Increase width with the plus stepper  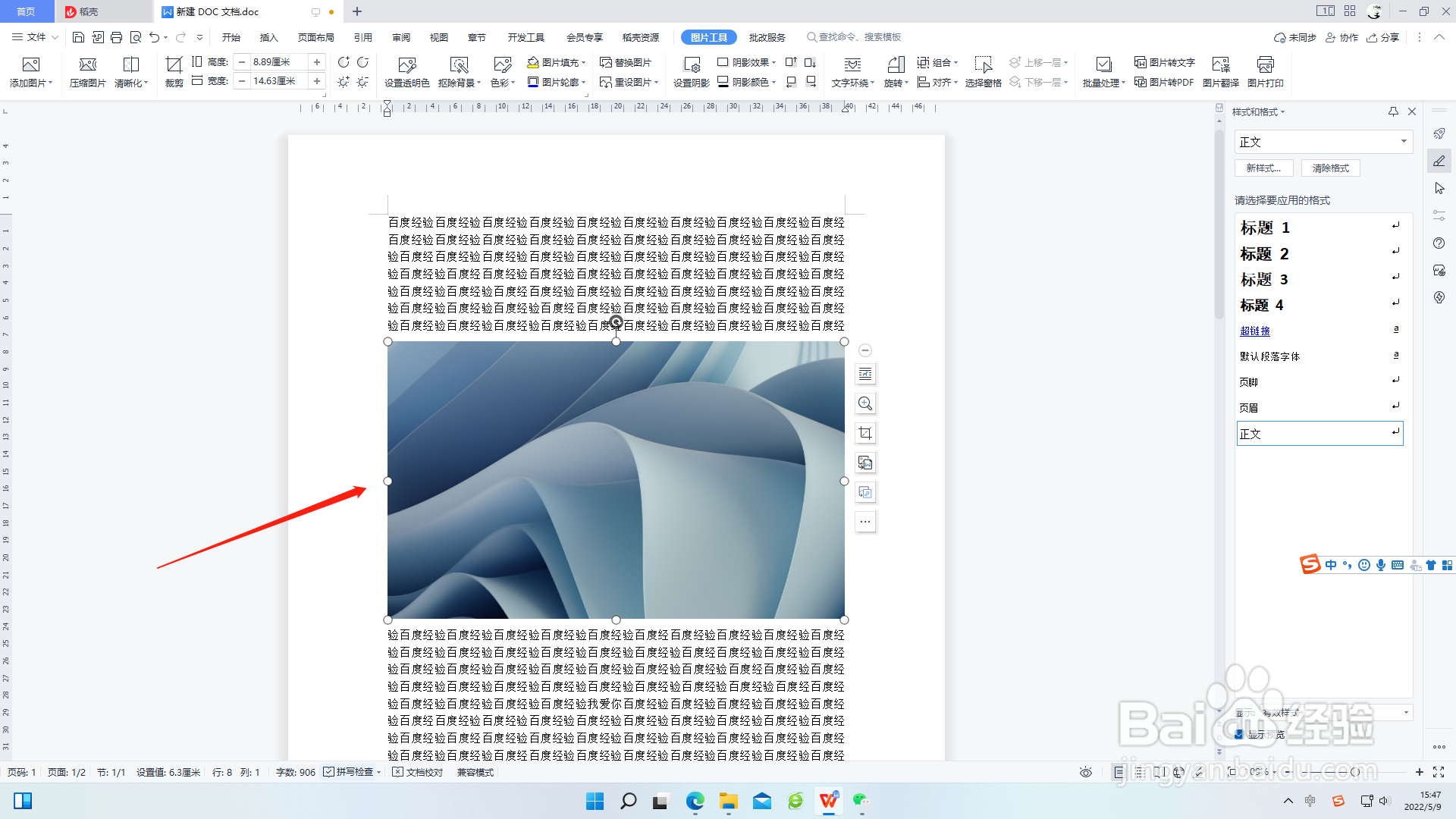(317, 81)
